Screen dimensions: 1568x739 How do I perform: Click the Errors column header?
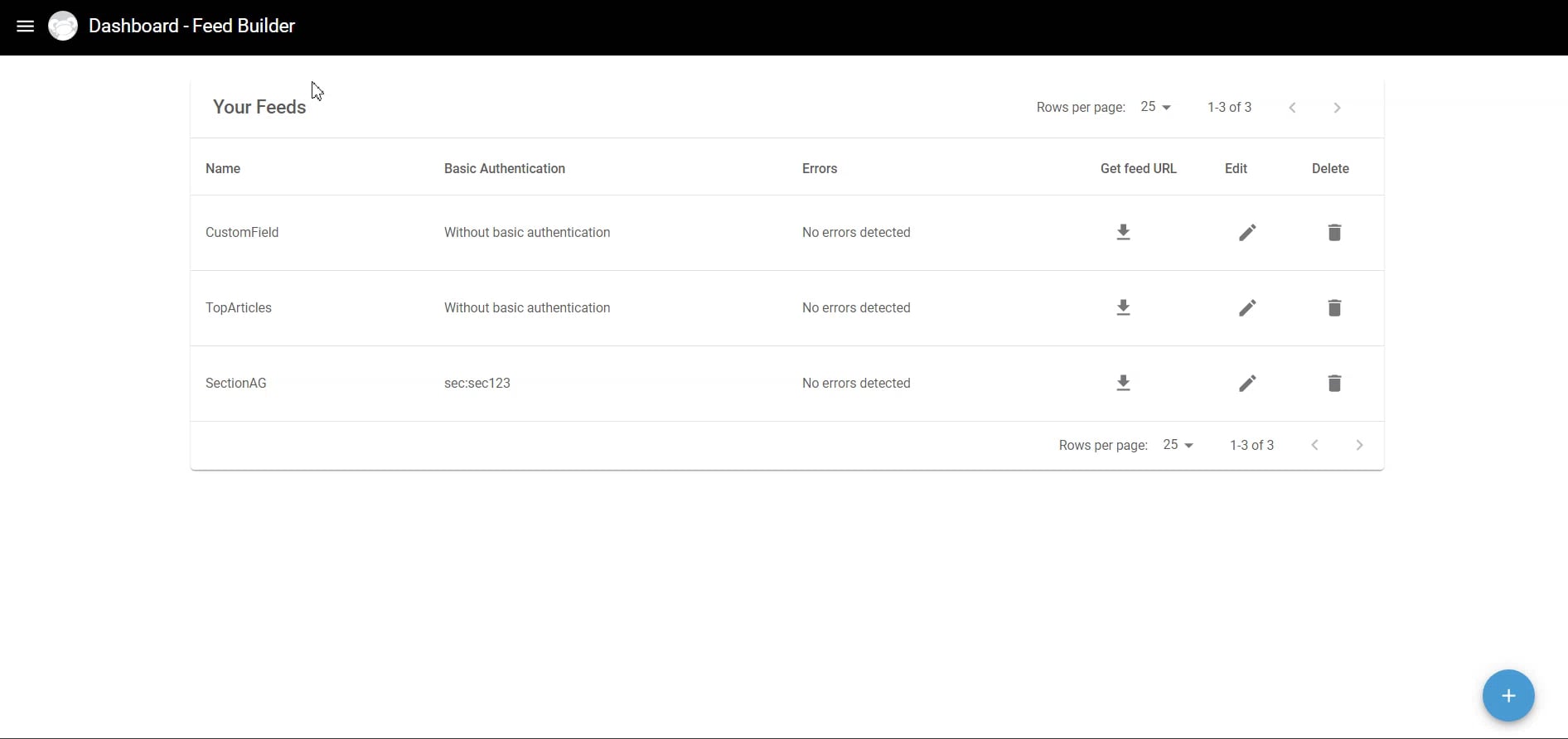point(820,168)
